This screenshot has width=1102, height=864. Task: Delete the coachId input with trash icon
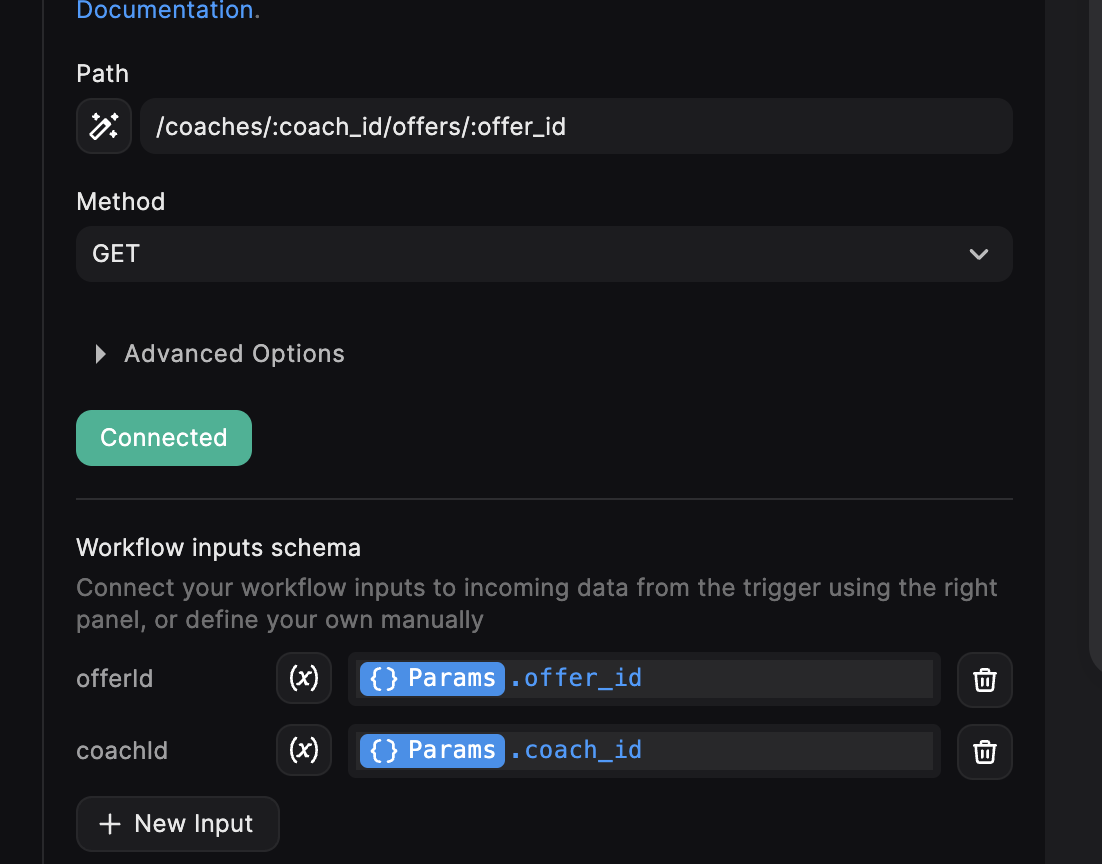(x=985, y=752)
